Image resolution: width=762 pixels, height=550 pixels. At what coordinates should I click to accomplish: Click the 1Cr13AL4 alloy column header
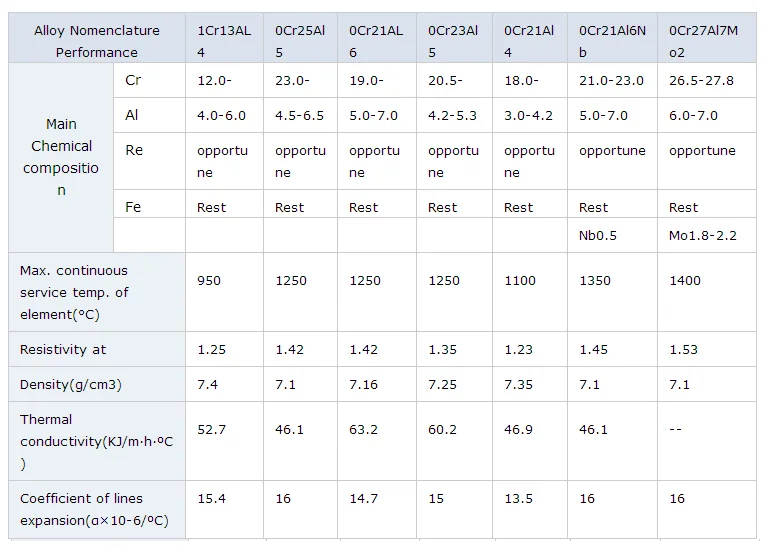coord(223,41)
